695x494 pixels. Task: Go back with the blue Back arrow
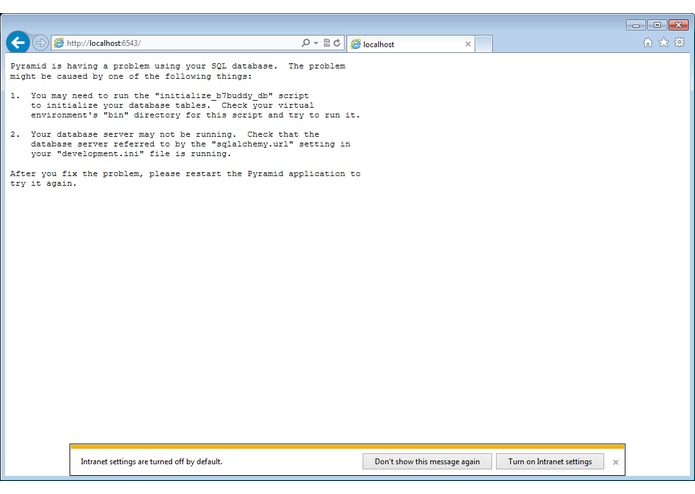click(x=18, y=43)
